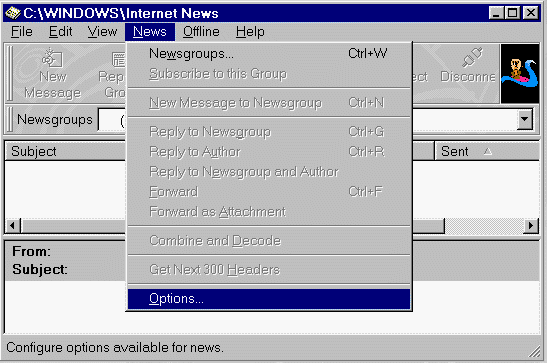Close the open News menu
This screenshot has width=547, height=363.
click(x=150, y=32)
